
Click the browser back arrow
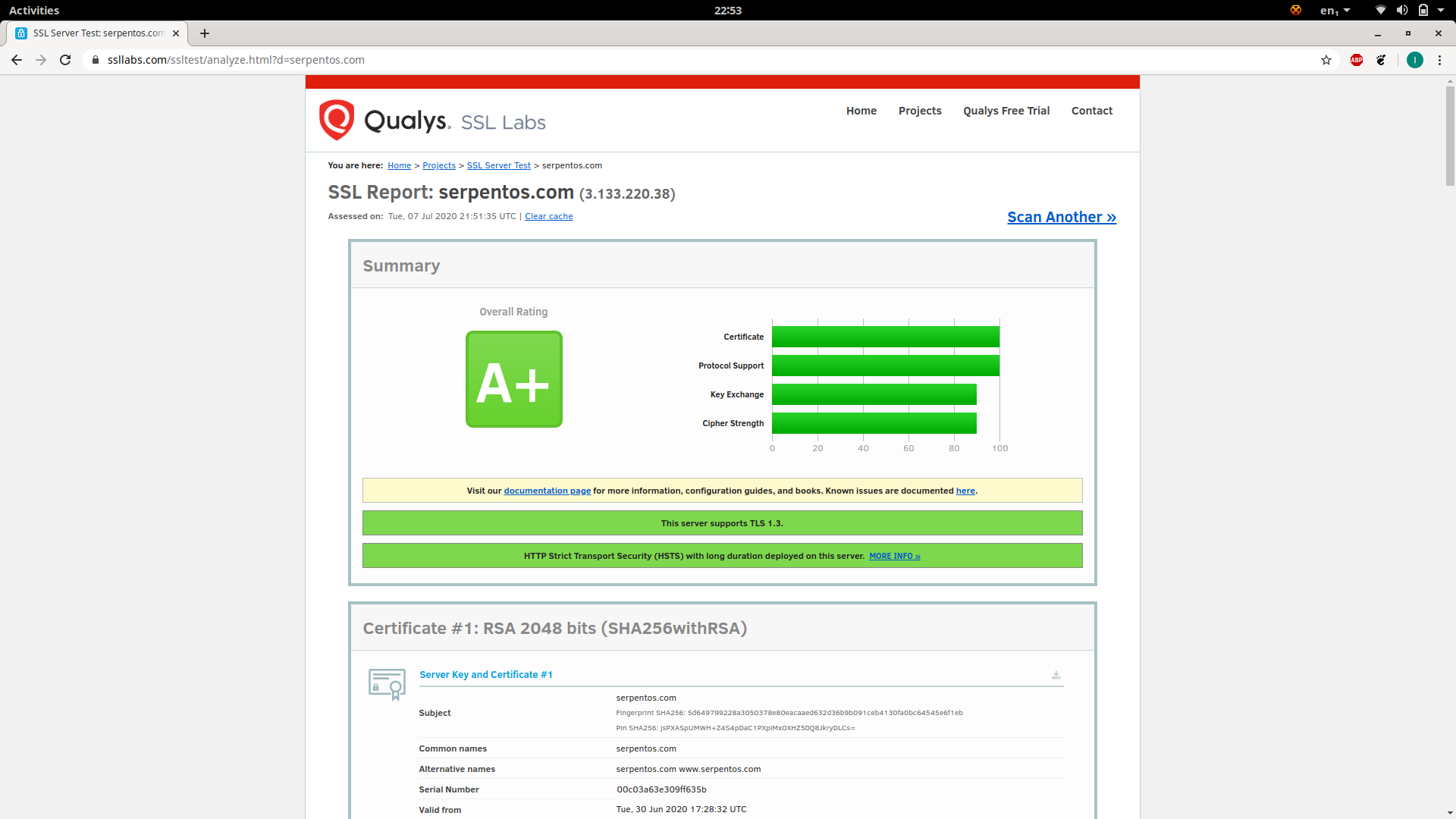pos(17,60)
